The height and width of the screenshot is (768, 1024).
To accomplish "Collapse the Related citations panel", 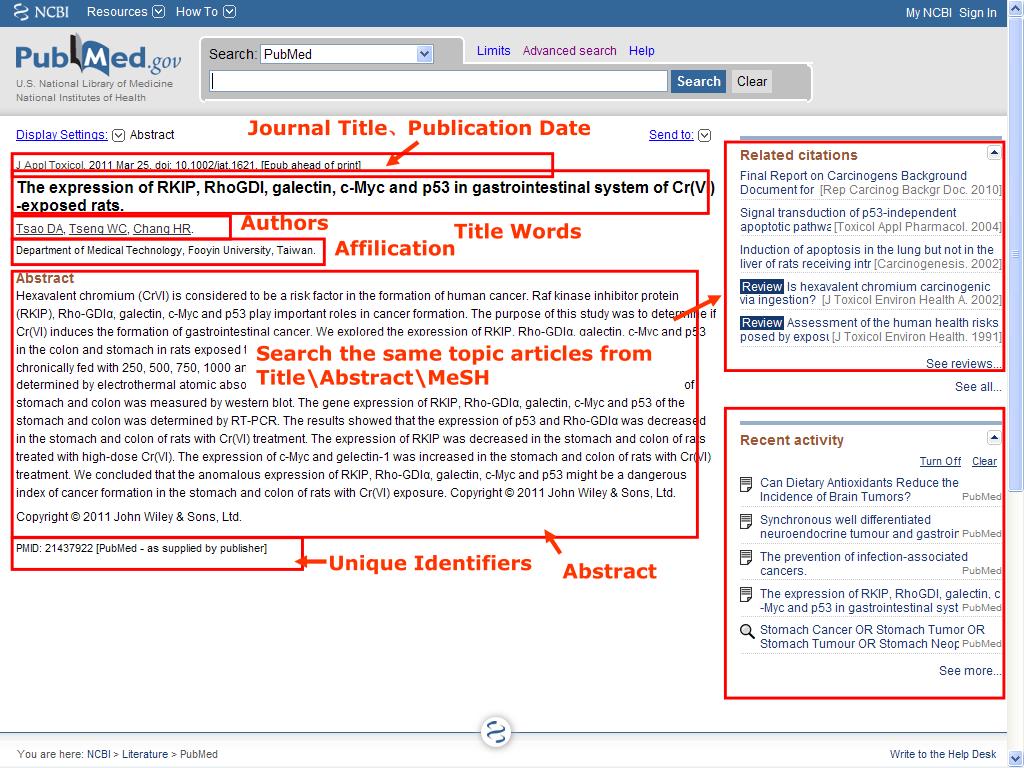I will 993,153.
